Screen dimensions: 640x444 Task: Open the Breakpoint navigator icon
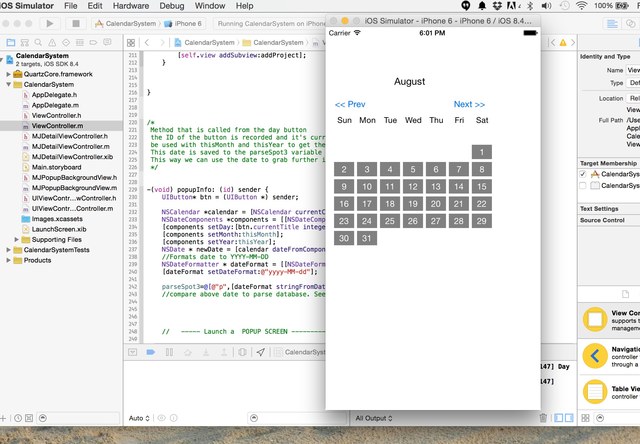pyautogui.click(x=93, y=42)
